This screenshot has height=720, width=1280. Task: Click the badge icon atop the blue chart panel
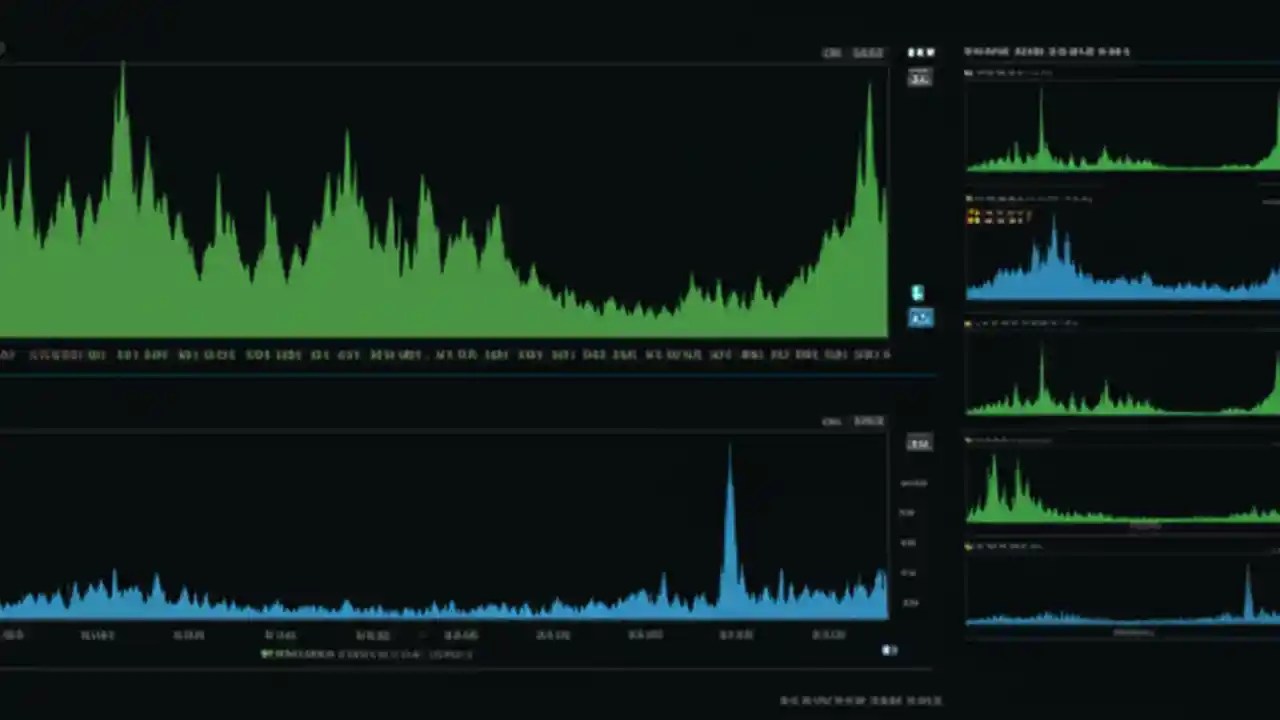click(x=920, y=443)
